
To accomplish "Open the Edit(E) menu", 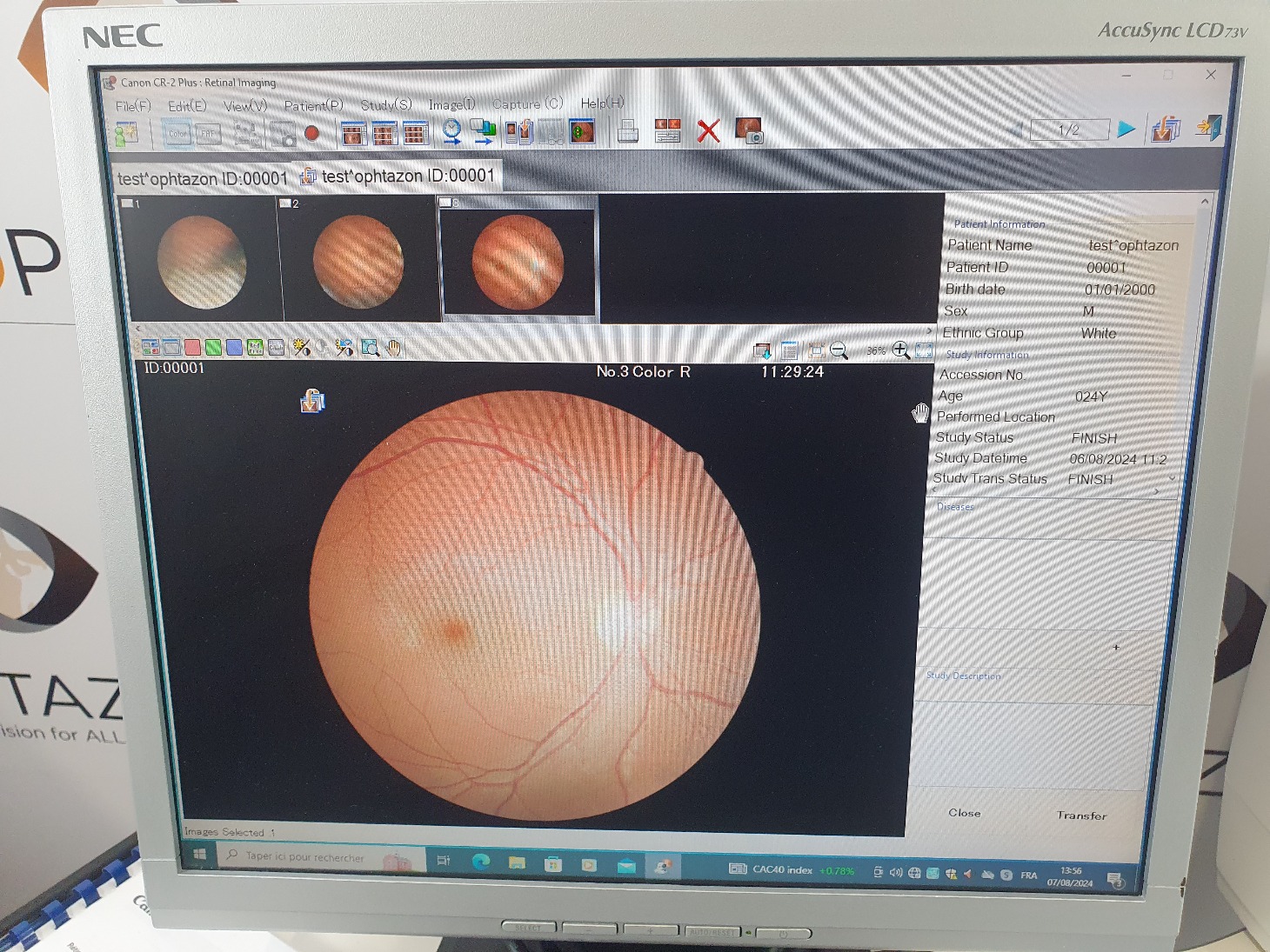I will [x=187, y=106].
